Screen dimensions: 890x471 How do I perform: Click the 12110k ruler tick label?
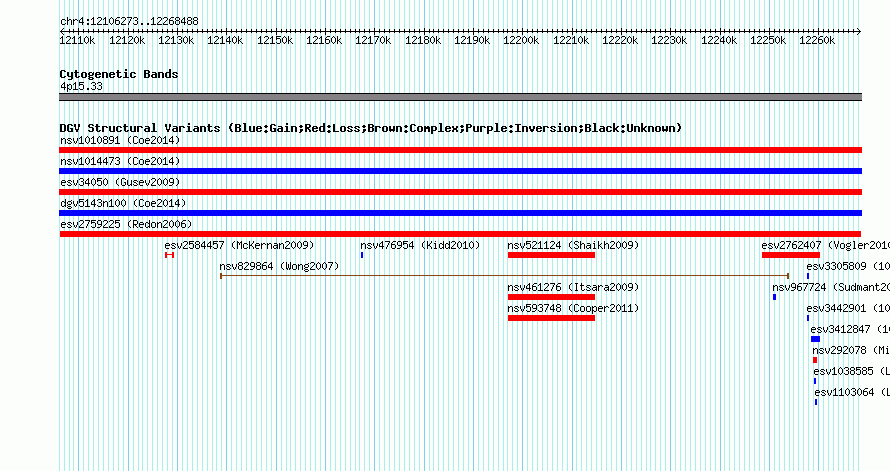pos(78,40)
